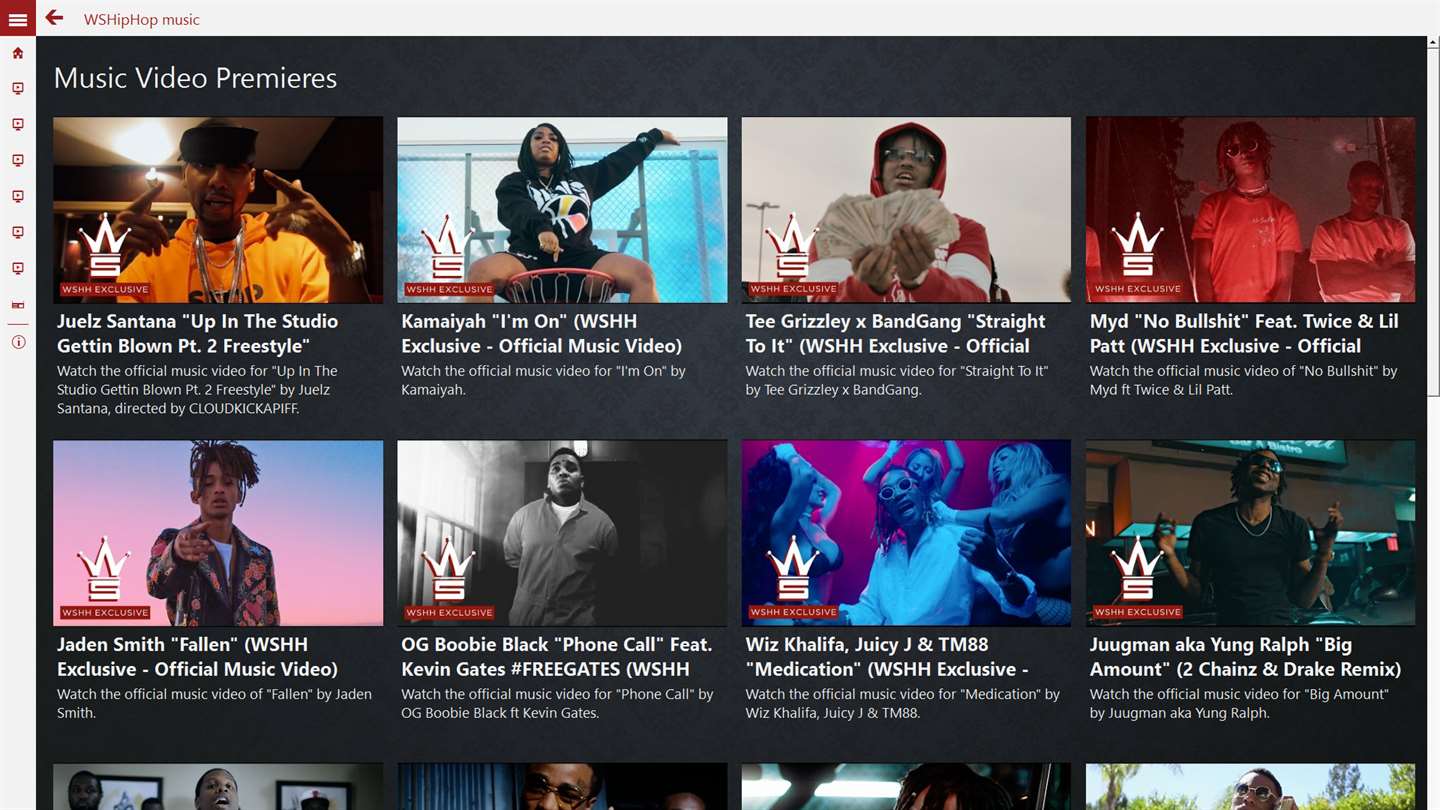Click description "Straight To It" by Tee Grizzley
The height and width of the screenshot is (810, 1440).
(897, 380)
